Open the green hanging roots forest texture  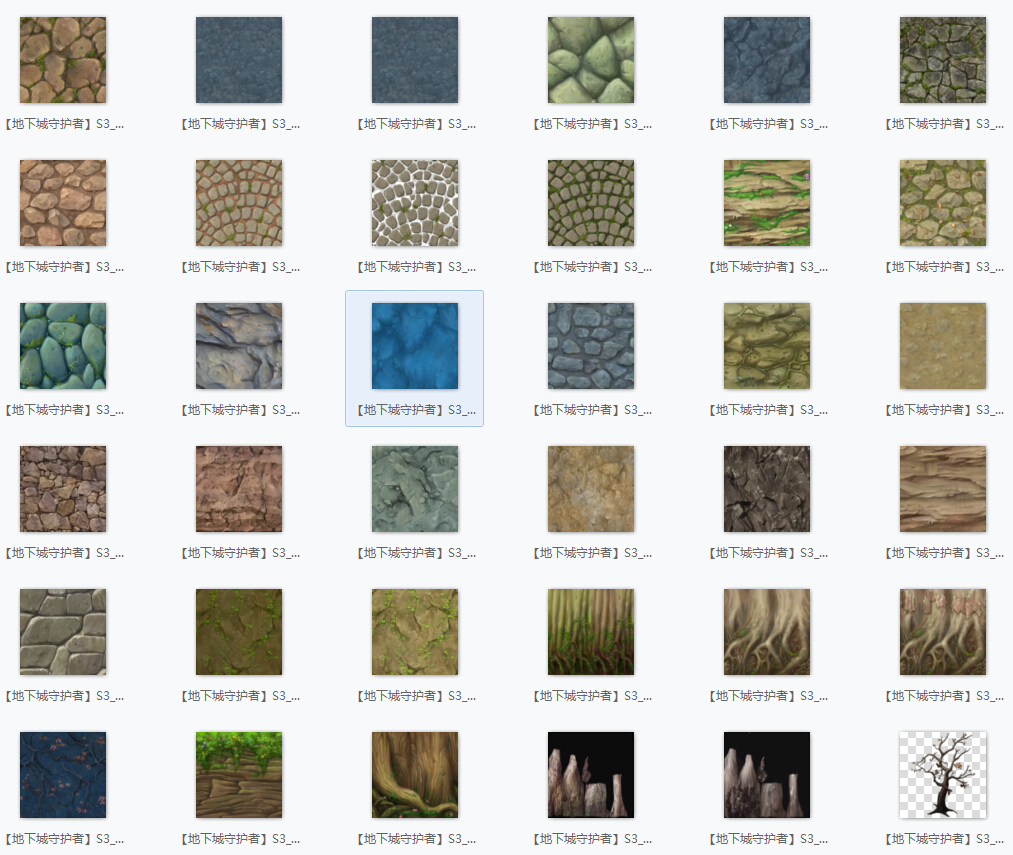point(590,632)
